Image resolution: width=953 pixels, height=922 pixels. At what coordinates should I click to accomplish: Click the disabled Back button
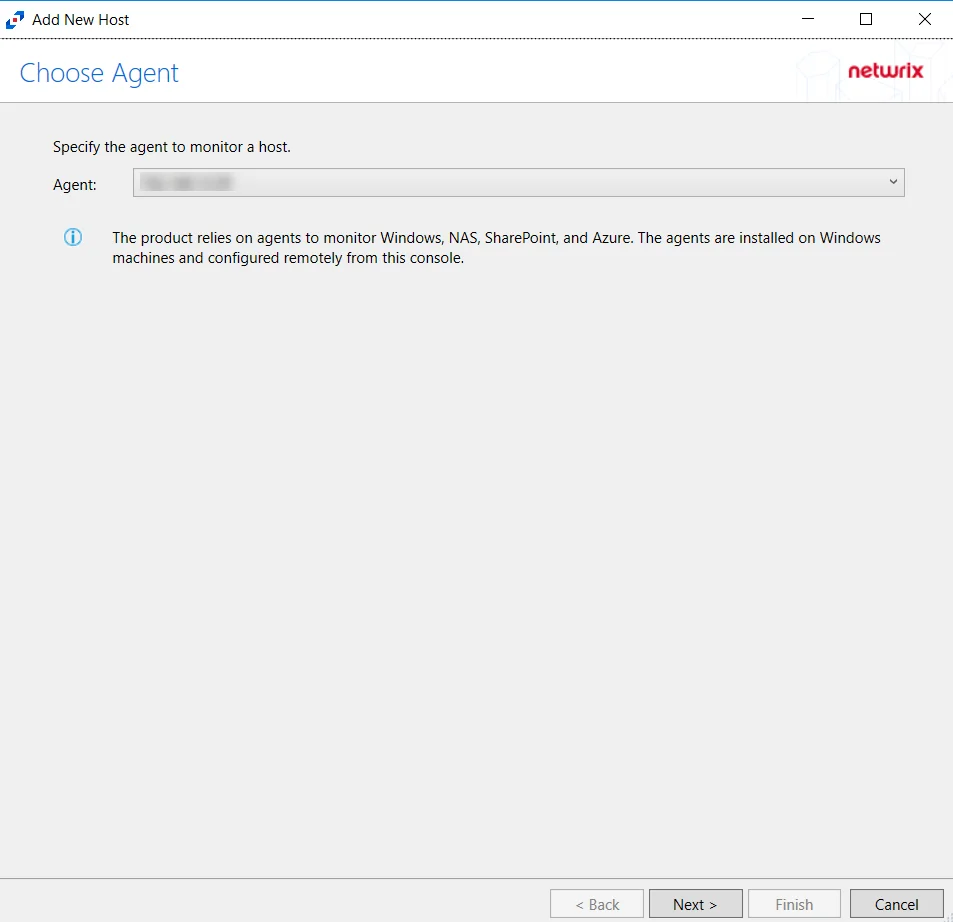pos(597,904)
